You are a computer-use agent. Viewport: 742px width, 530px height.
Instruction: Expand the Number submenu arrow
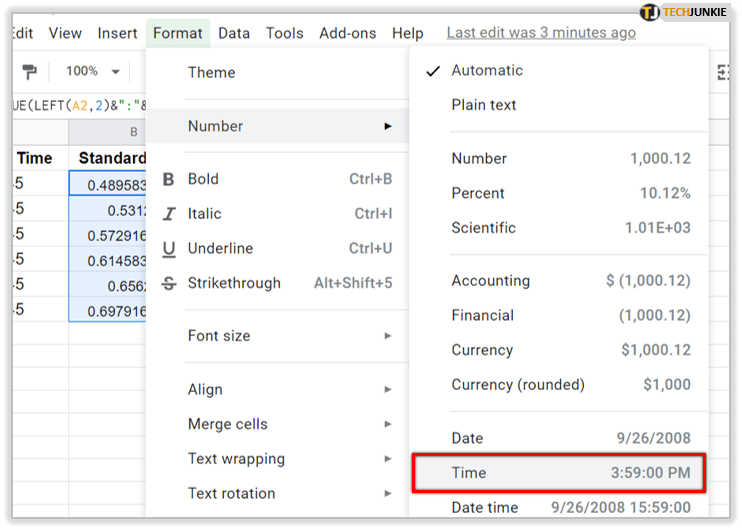(387, 126)
